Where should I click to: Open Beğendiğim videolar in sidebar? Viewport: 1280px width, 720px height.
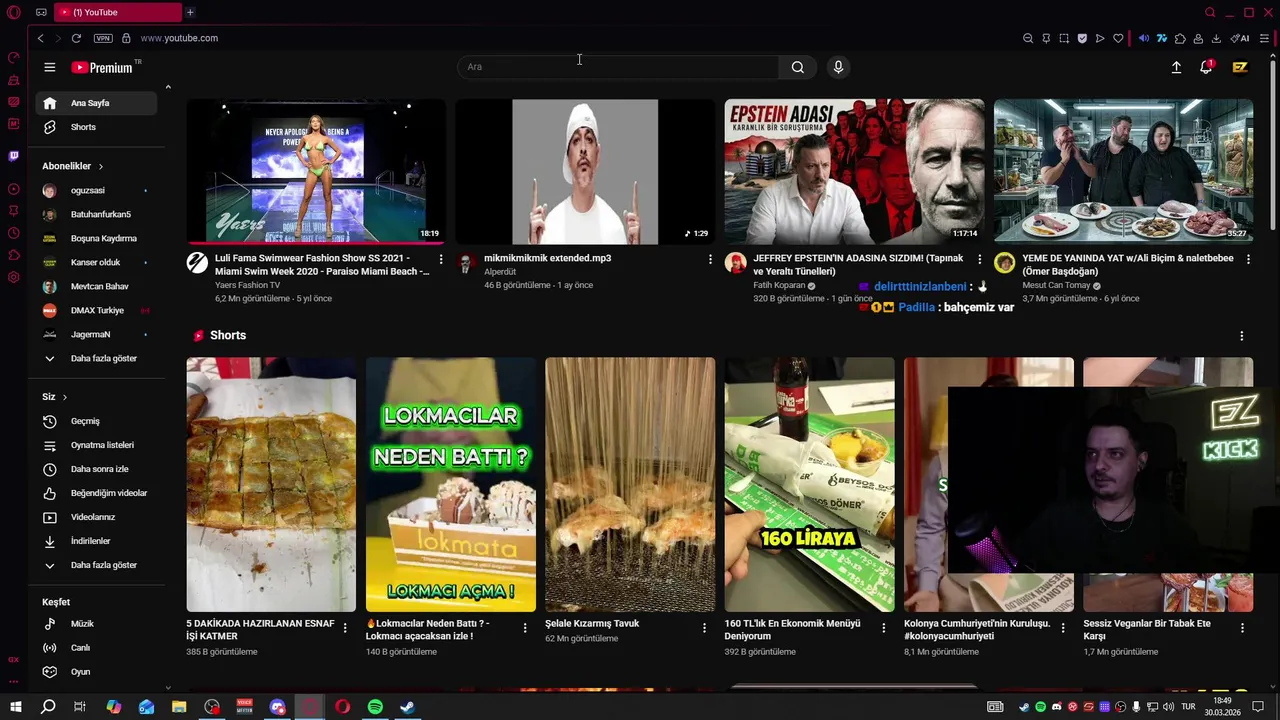click(96, 493)
